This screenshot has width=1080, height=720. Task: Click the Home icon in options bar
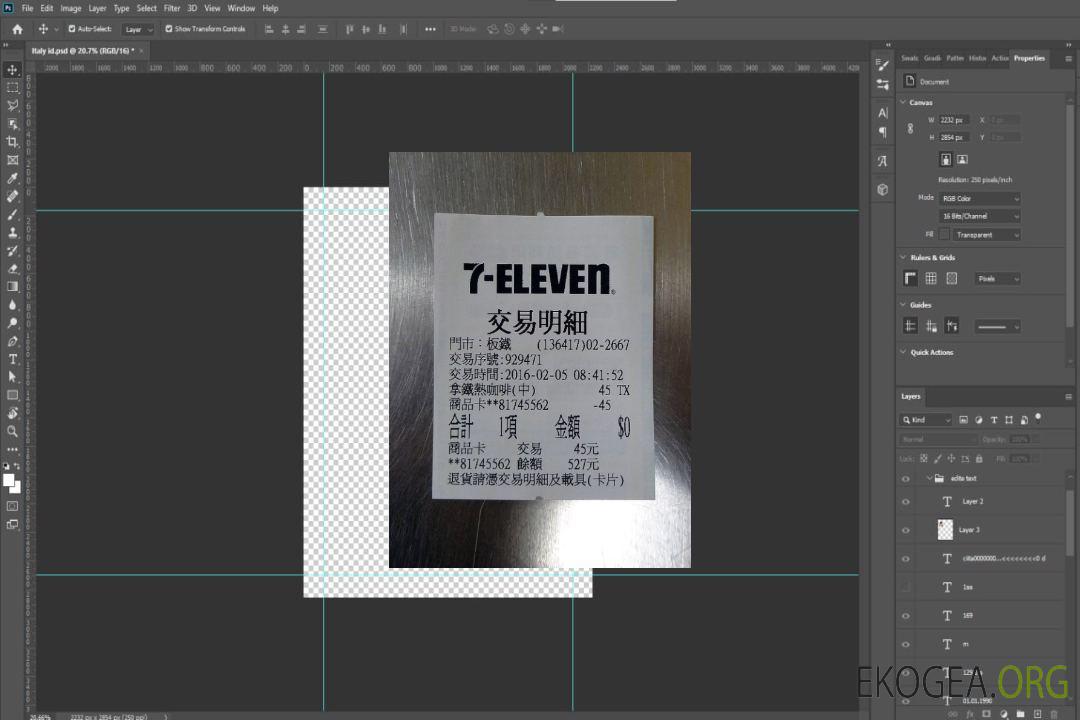[x=17, y=29]
